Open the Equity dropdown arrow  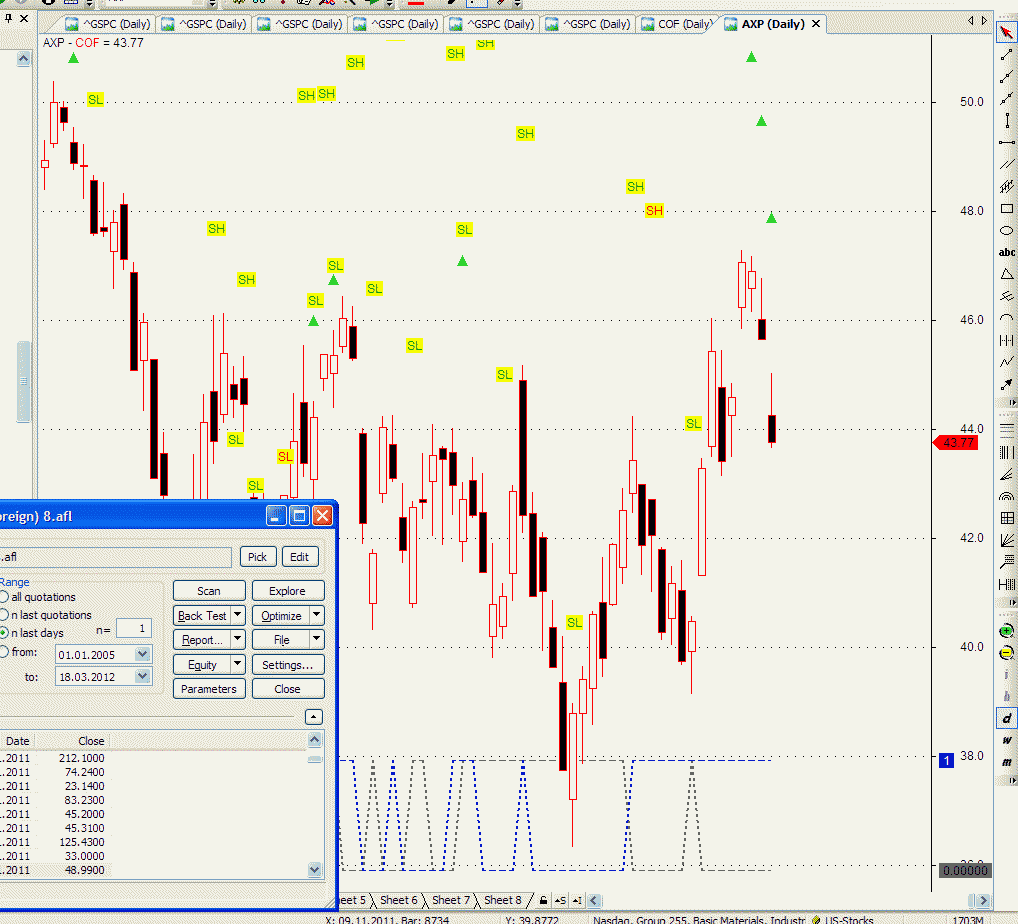pyautogui.click(x=238, y=664)
